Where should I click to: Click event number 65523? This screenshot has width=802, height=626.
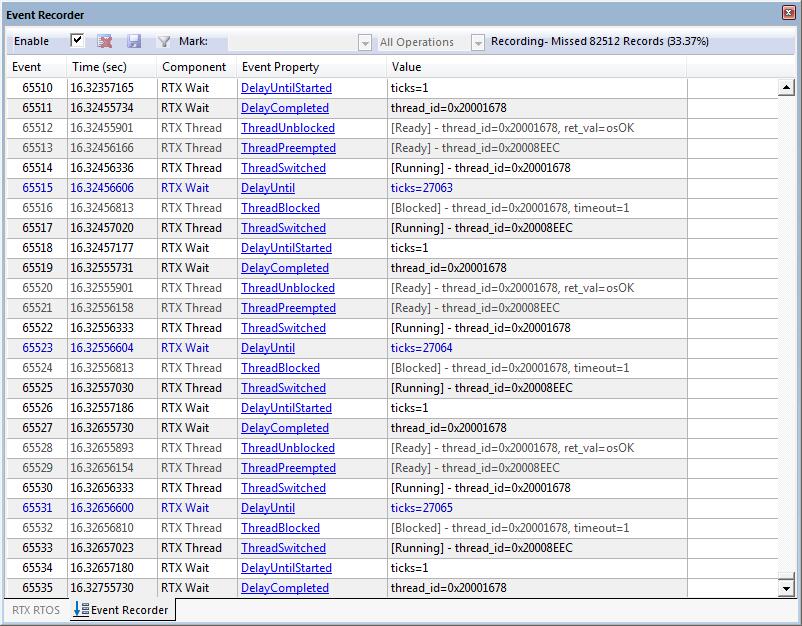[37, 348]
